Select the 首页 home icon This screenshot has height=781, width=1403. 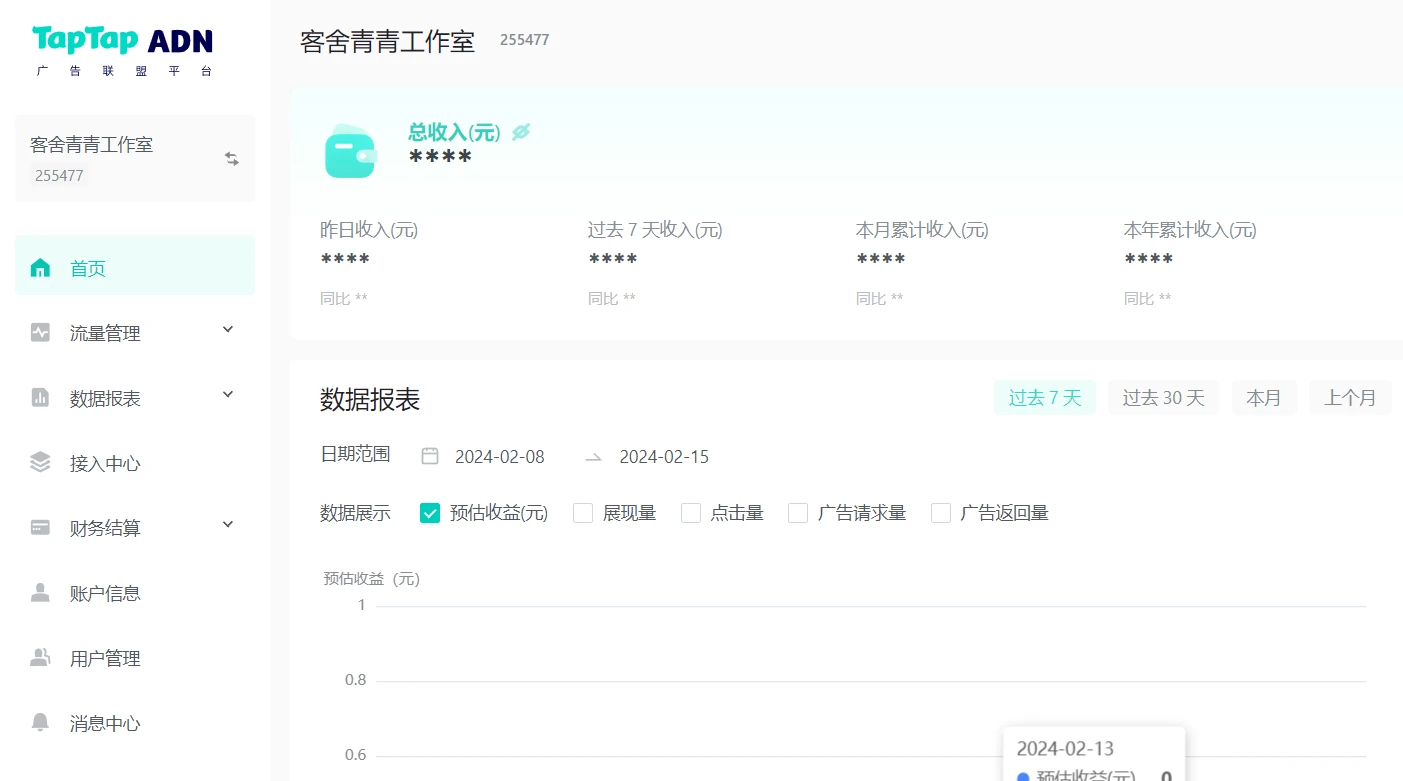tap(40, 267)
